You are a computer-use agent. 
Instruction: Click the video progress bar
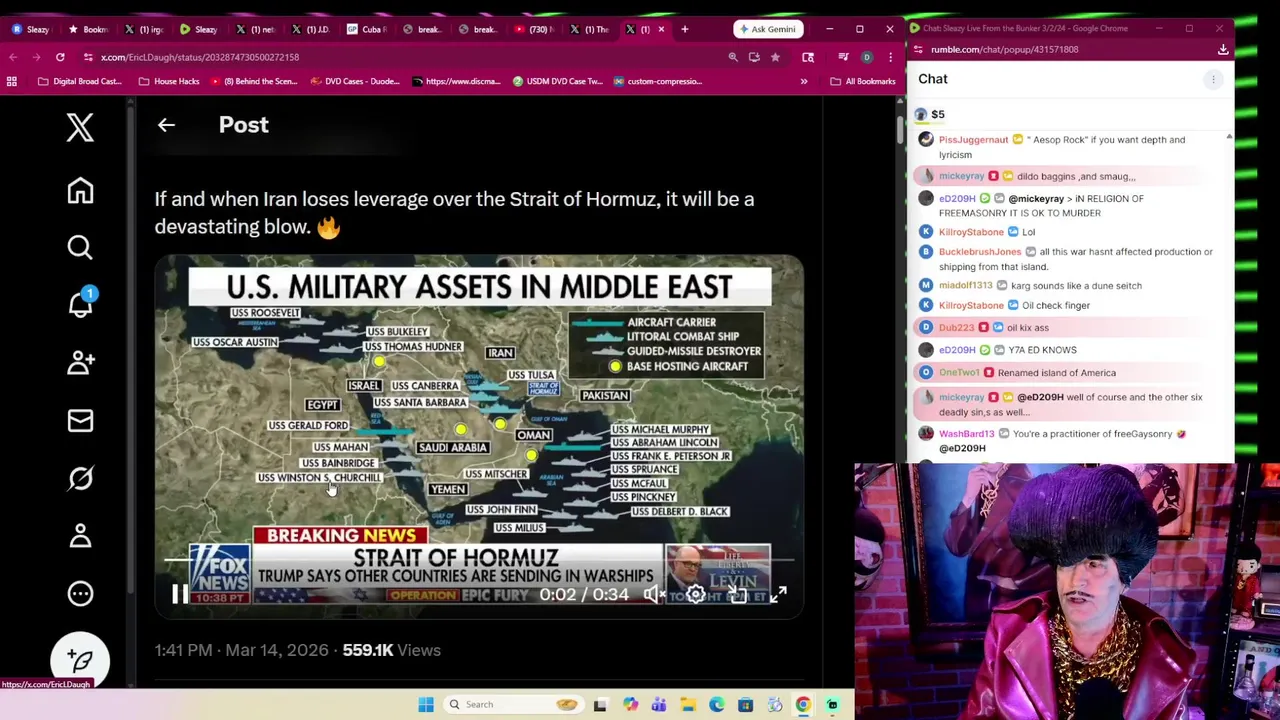(x=478, y=562)
